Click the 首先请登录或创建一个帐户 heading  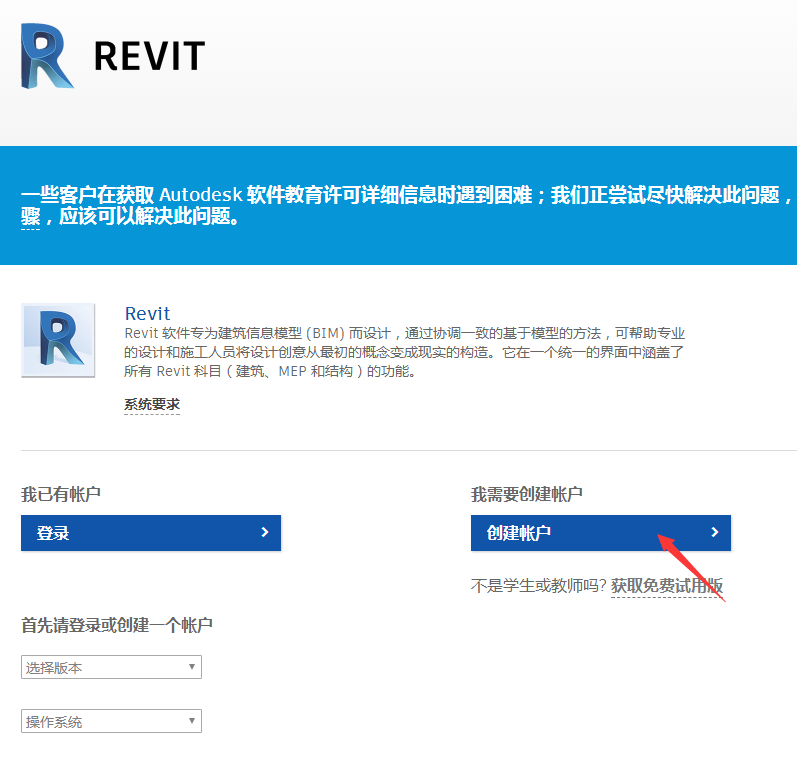pos(117,625)
